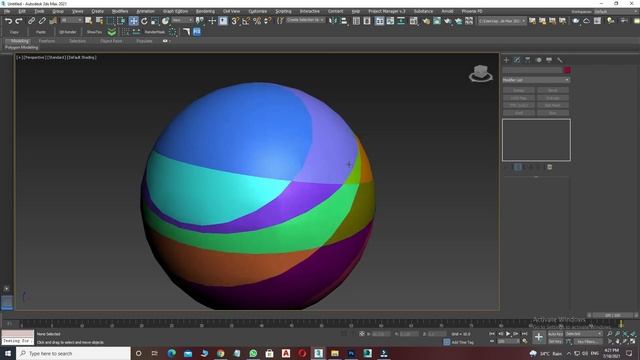The height and width of the screenshot is (360, 640).
Task: Click the Rectangular Selection Region icon
Action: click(110, 21)
